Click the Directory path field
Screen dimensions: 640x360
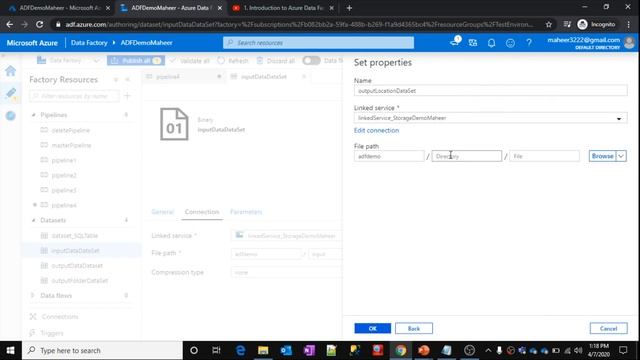tap(467, 156)
